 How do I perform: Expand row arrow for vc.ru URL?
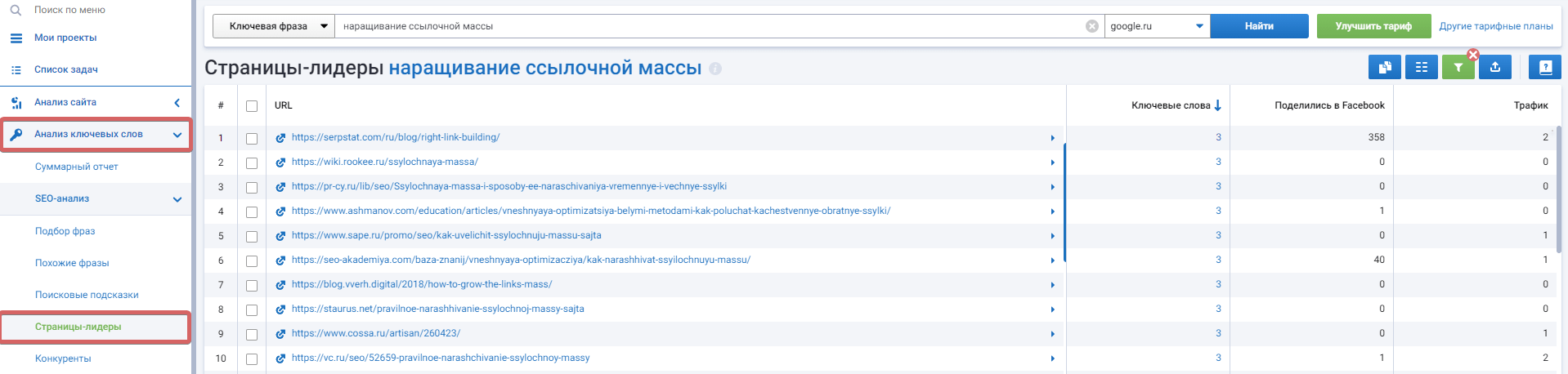click(1053, 358)
